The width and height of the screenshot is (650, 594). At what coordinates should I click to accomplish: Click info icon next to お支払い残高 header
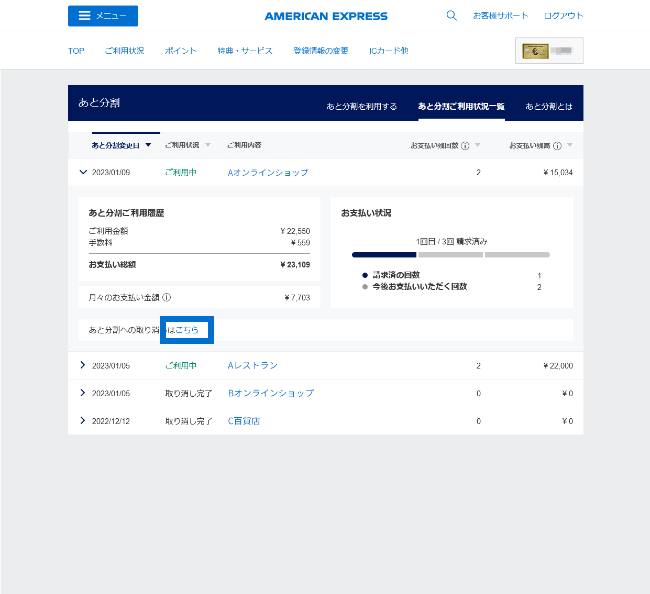tap(557, 145)
